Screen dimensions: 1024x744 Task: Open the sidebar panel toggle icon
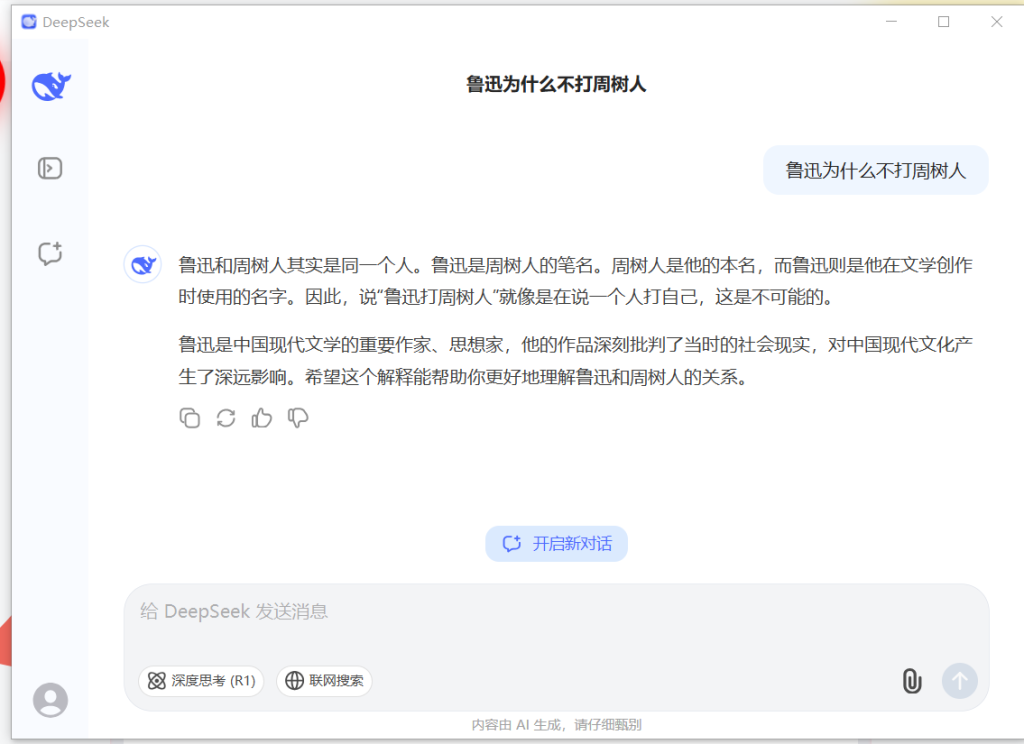tap(50, 169)
